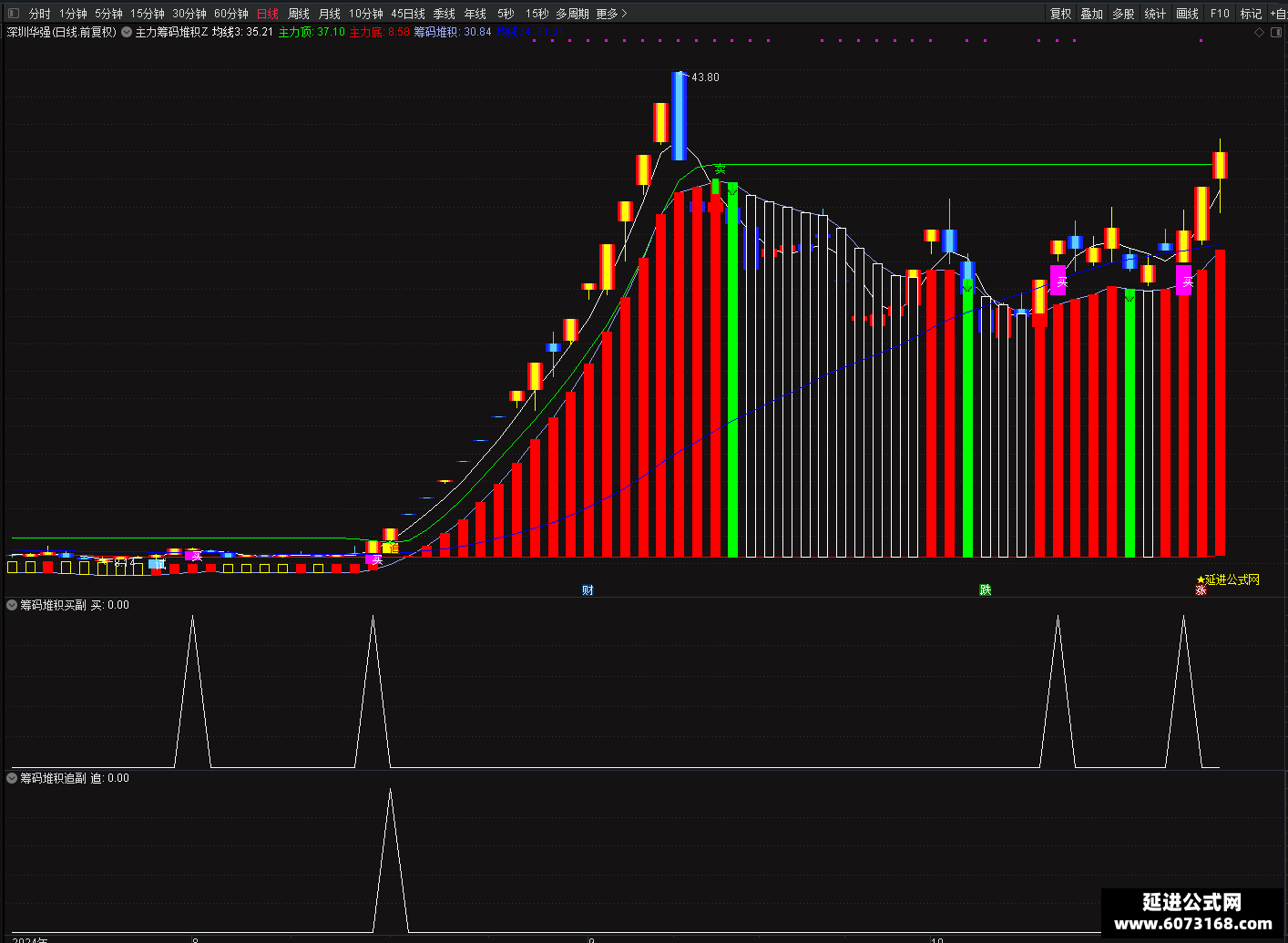Click the green 卖 signal label on chart

(x=720, y=169)
